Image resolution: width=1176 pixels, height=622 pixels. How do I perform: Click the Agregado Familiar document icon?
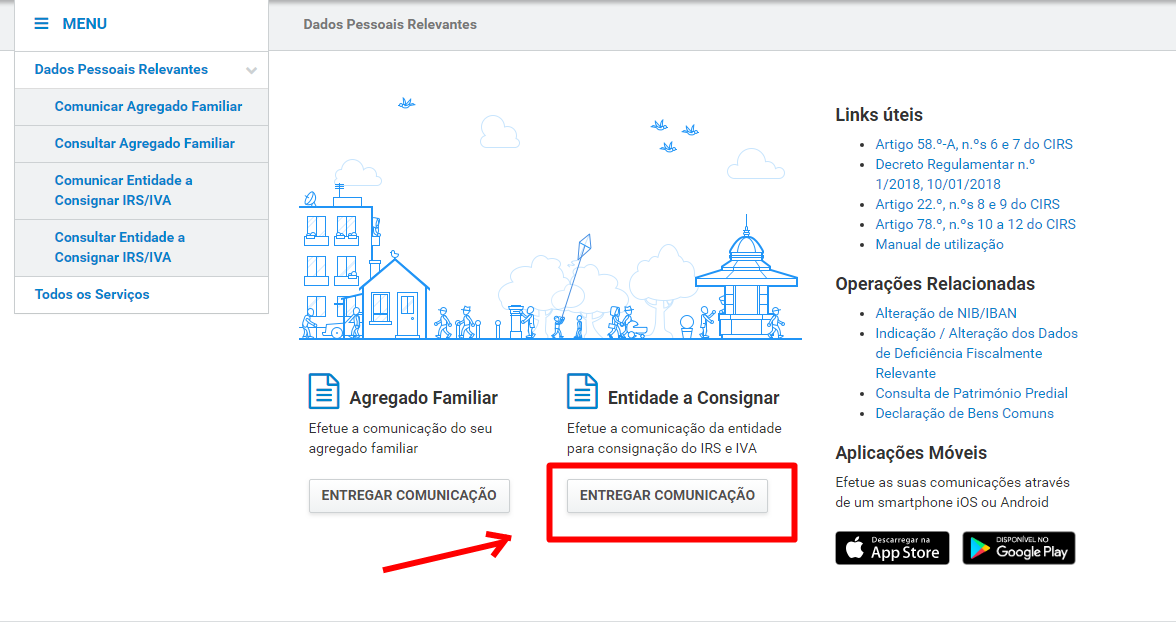[x=324, y=391]
